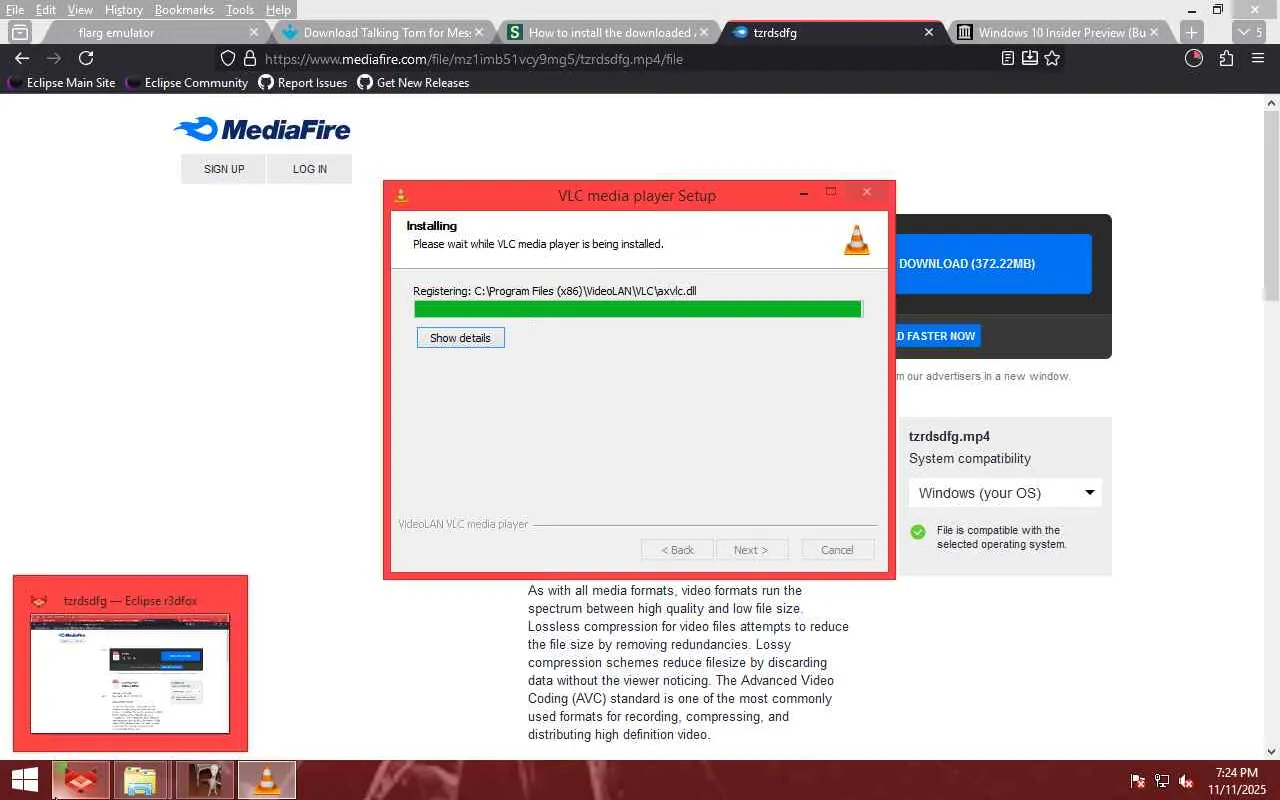Switch to How to install the downloaded tab

(x=608, y=32)
